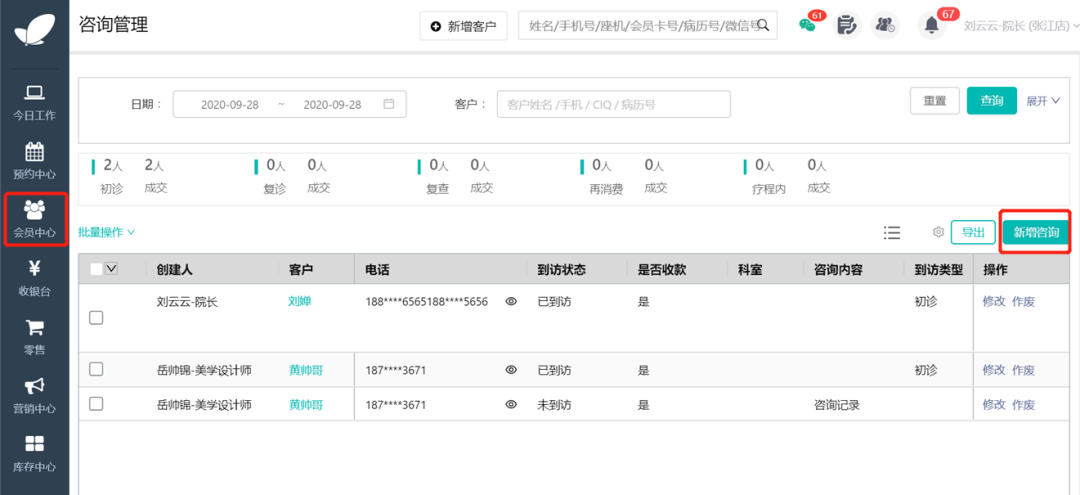
Task: Click the 客户 name search field
Action: pyautogui.click(x=613, y=104)
